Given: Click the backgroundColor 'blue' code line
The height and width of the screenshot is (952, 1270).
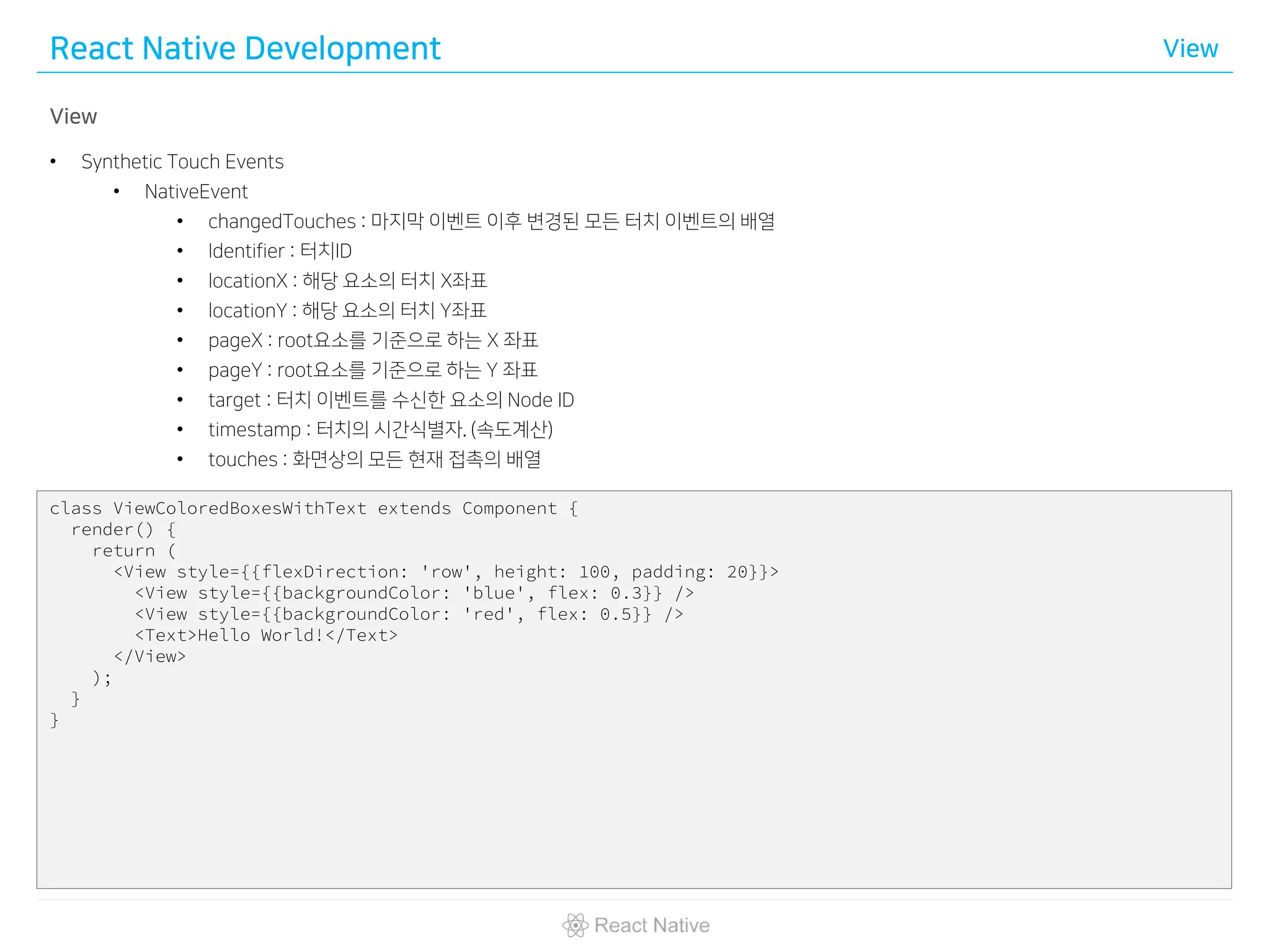Looking at the screenshot, I should (414, 593).
